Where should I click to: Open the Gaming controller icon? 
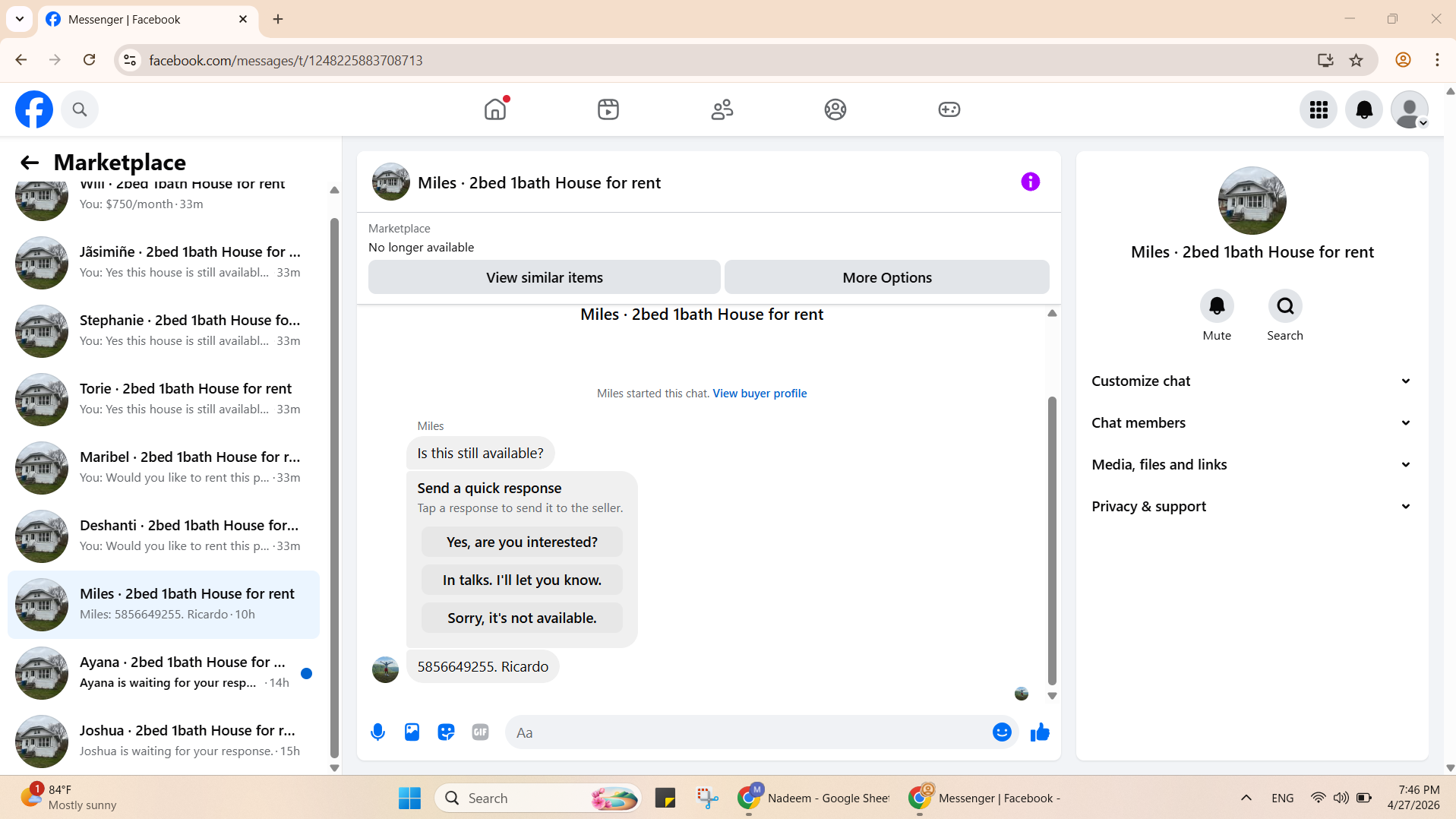949,109
